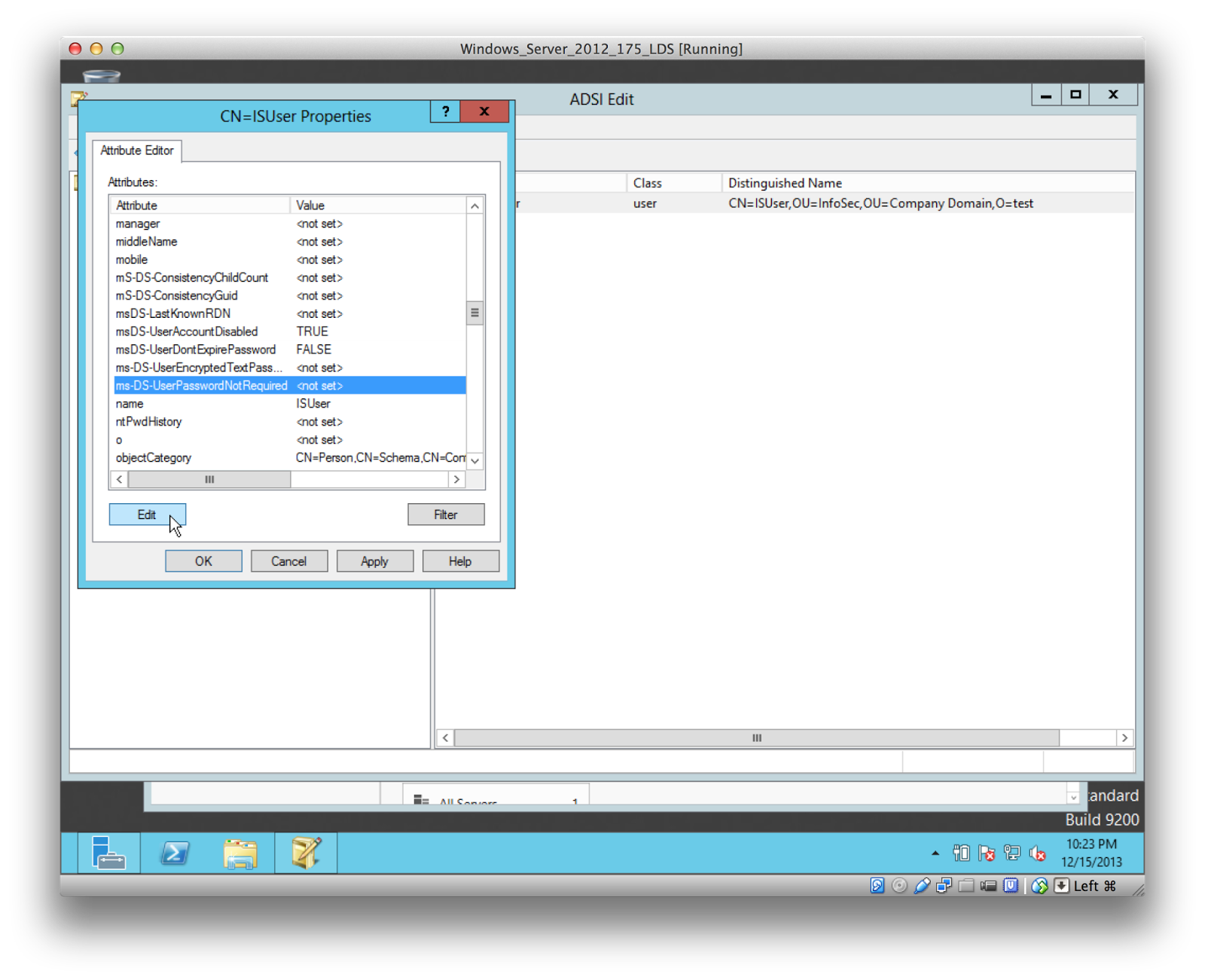Click the network tray icon
1205x980 pixels.
coord(1012,853)
